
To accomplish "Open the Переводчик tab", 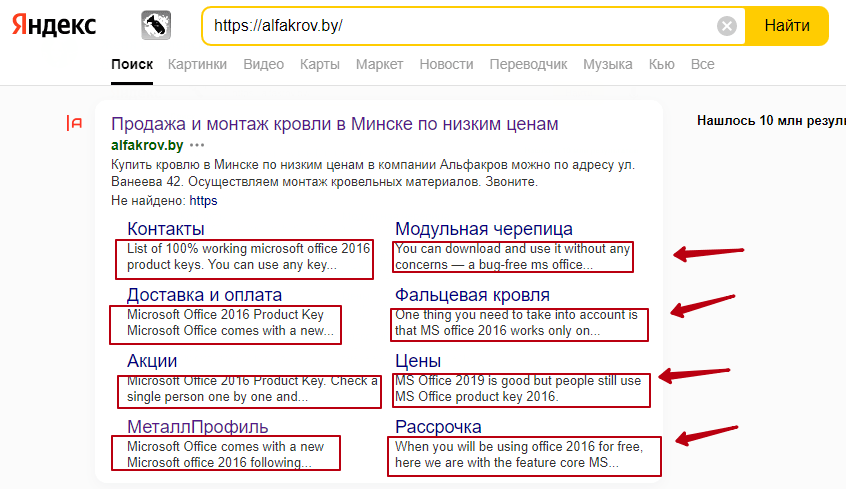I will click(528, 64).
